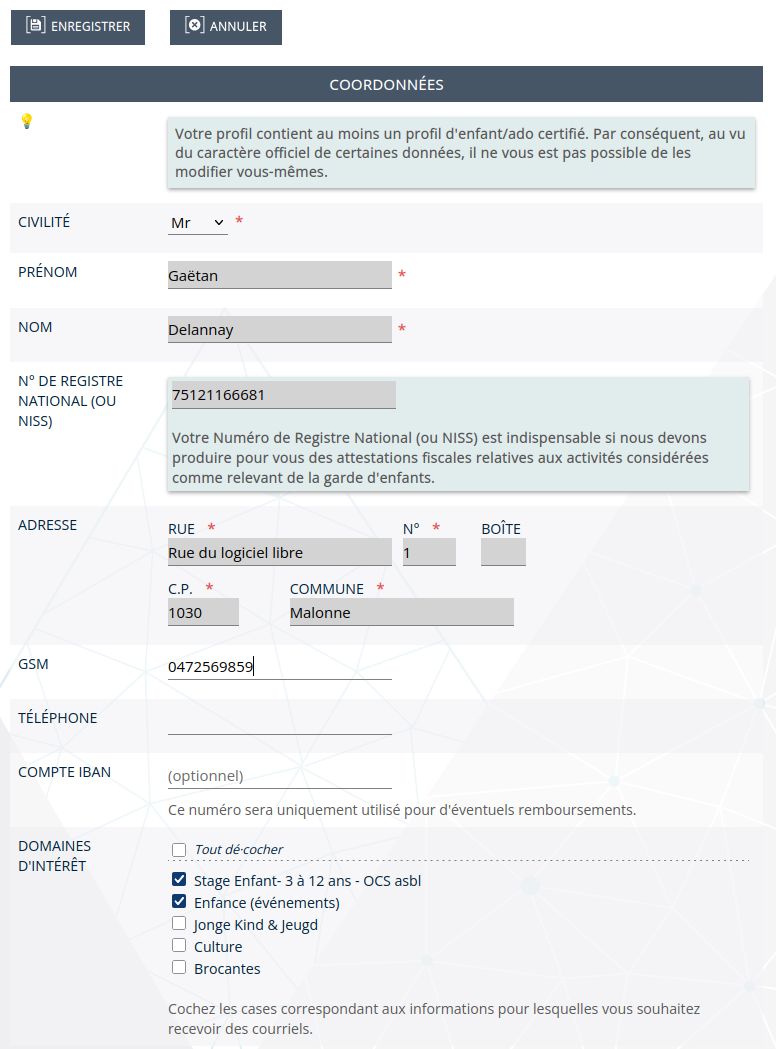Click the Prénom field containing Gaëtan
This screenshot has height=1049, width=776.
click(x=280, y=275)
